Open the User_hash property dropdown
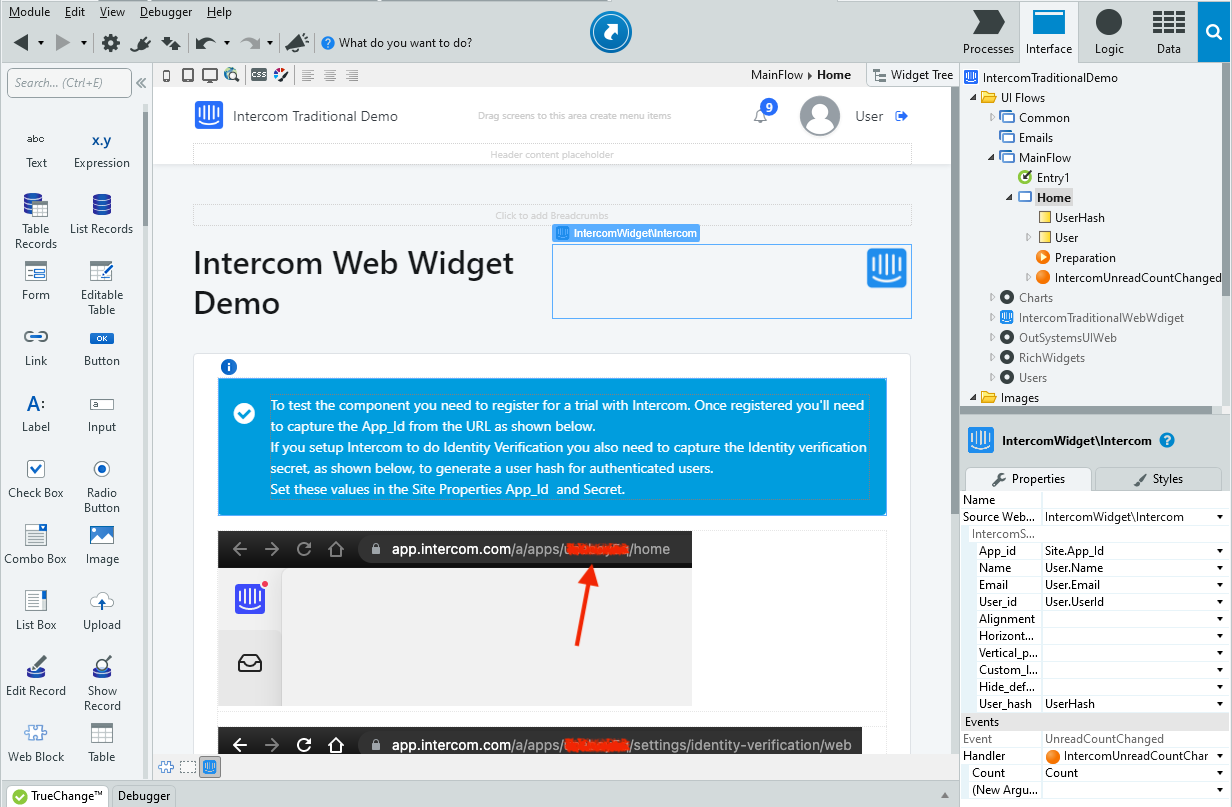 tap(1221, 704)
